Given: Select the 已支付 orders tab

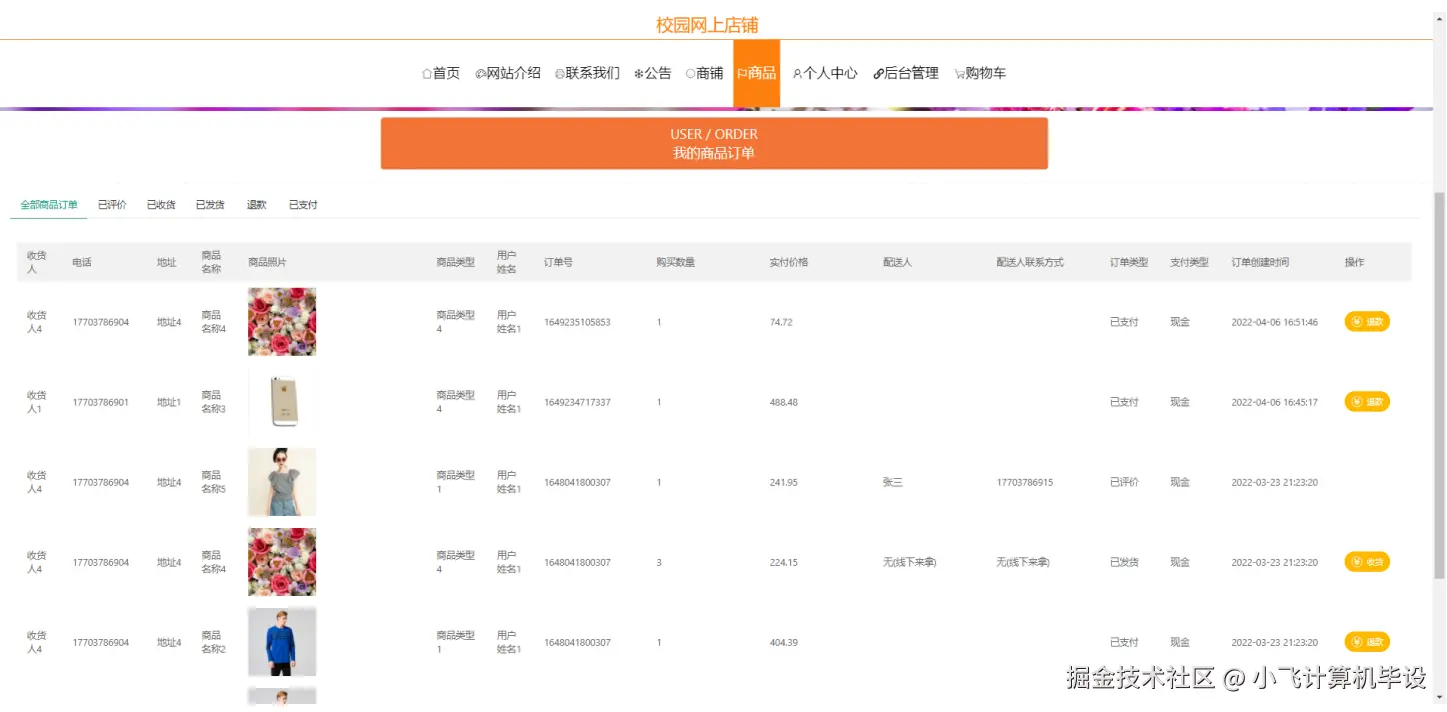Looking at the screenshot, I should [x=303, y=203].
